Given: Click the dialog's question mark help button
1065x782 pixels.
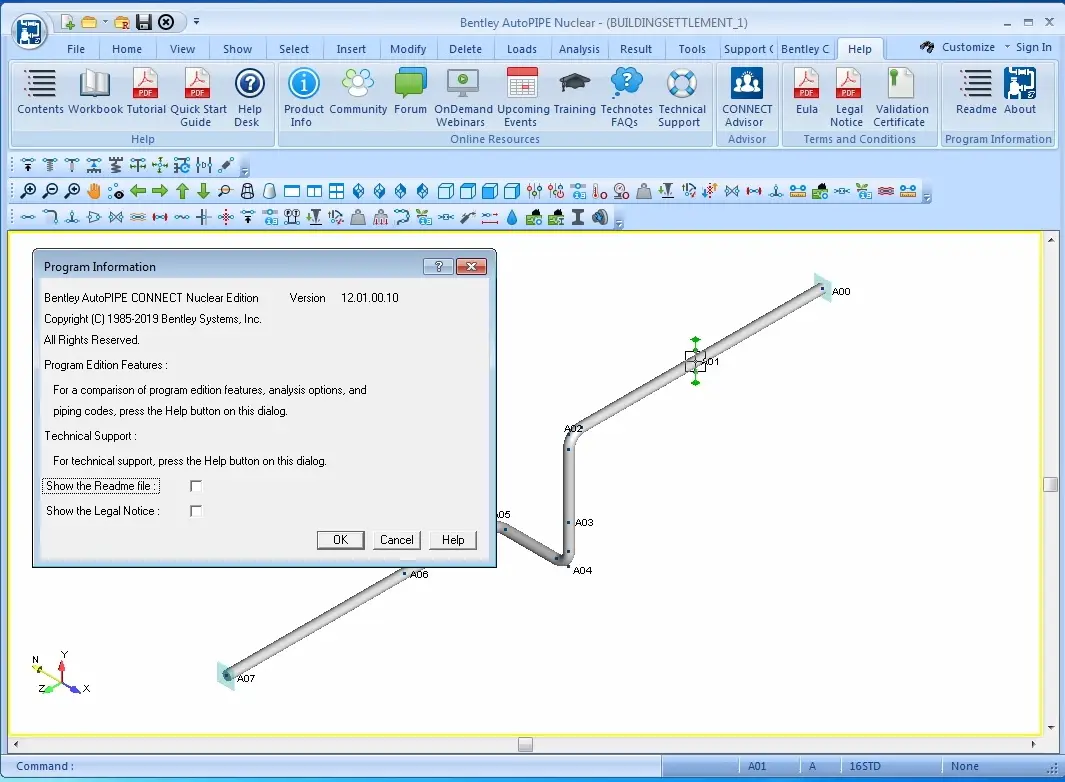Looking at the screenshot, I should tap(438, 266).
